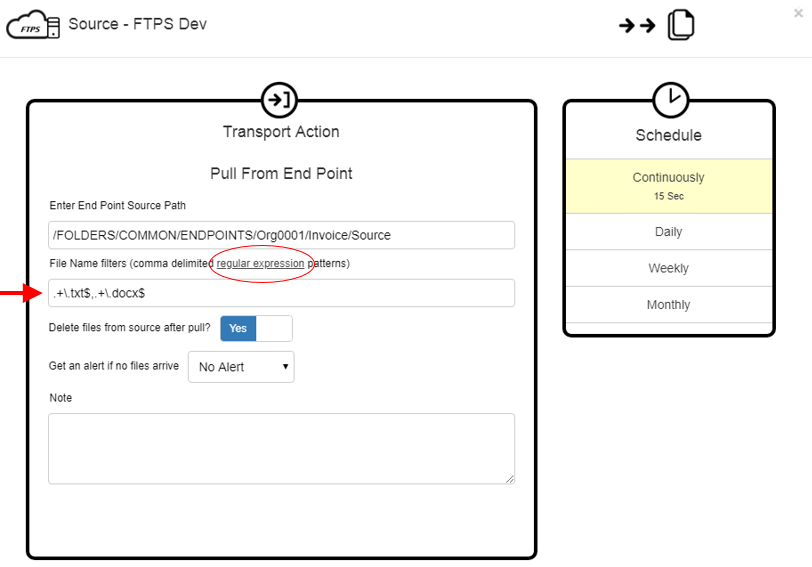Screen dimensions: 812x567
Task: Click the Schedule clock icon
Action: pyautogui.click(x=669, y=99)
